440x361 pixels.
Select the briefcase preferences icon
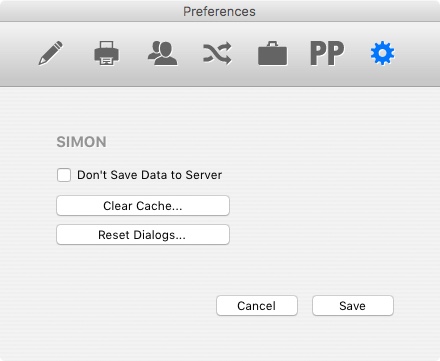coord(272,53)
